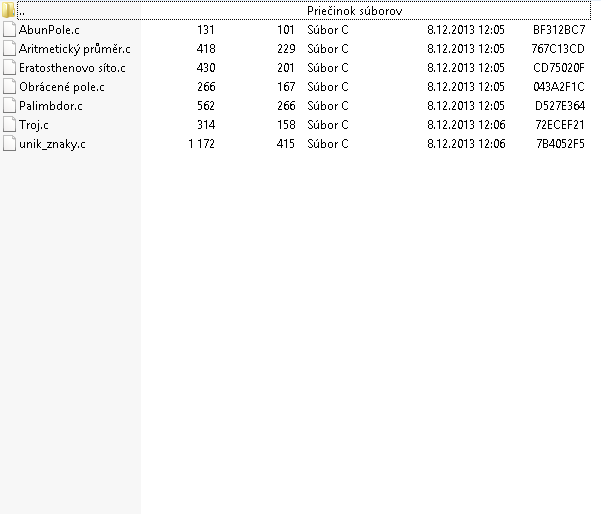This screenshot has width=601, height=514.
Task: Click the size value 1 172
Action: (202, 144)
